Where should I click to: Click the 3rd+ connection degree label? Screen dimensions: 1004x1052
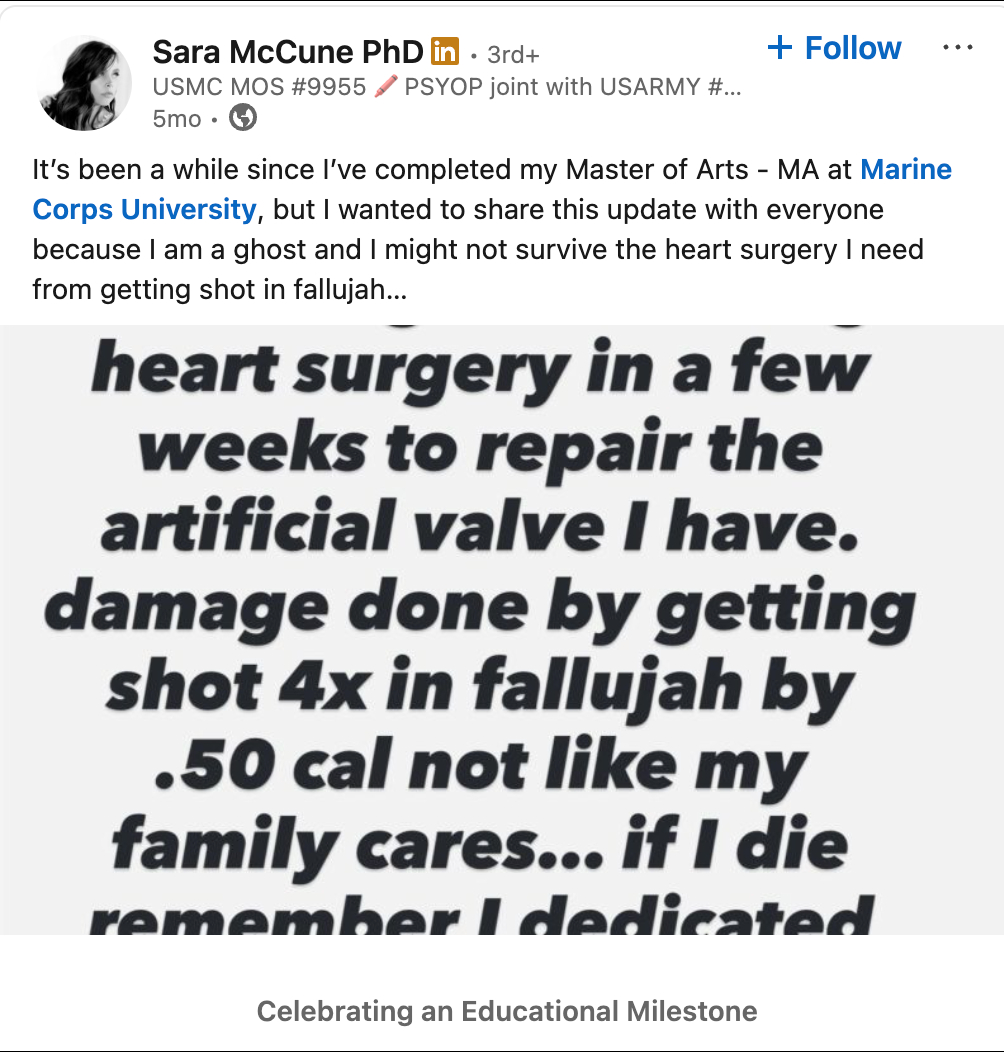513,54
